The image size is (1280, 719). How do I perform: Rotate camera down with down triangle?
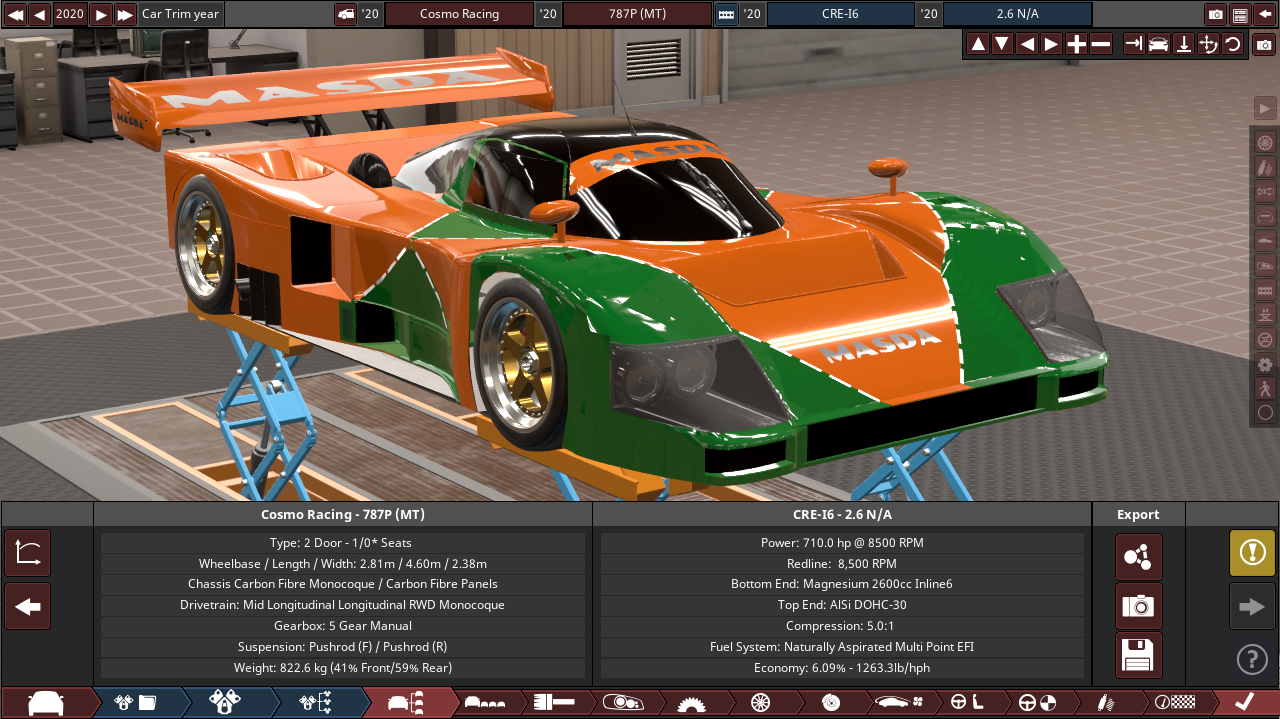[x=1002, y=44]
